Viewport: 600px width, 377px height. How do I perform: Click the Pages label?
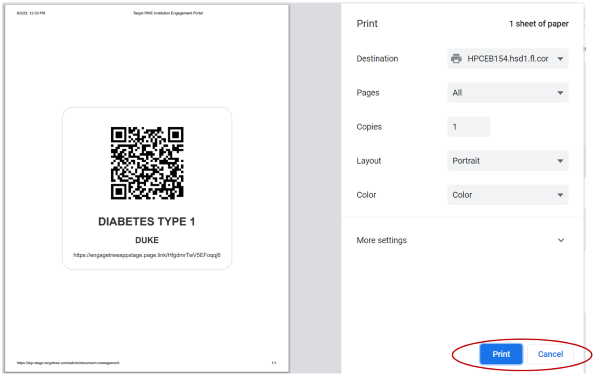pos(368,93)
